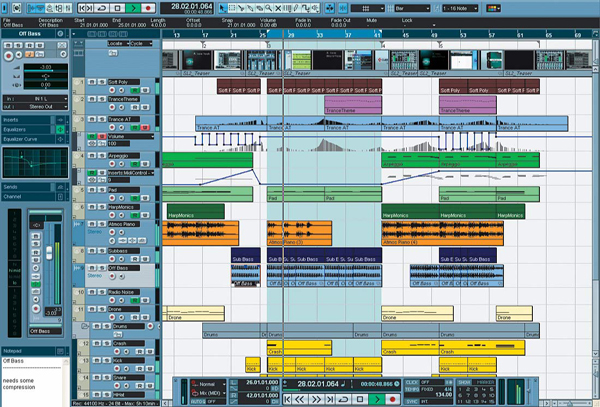Open the Volume automation parameter dropdown
This screenshot has width=600, height=407.
[130, 136]
